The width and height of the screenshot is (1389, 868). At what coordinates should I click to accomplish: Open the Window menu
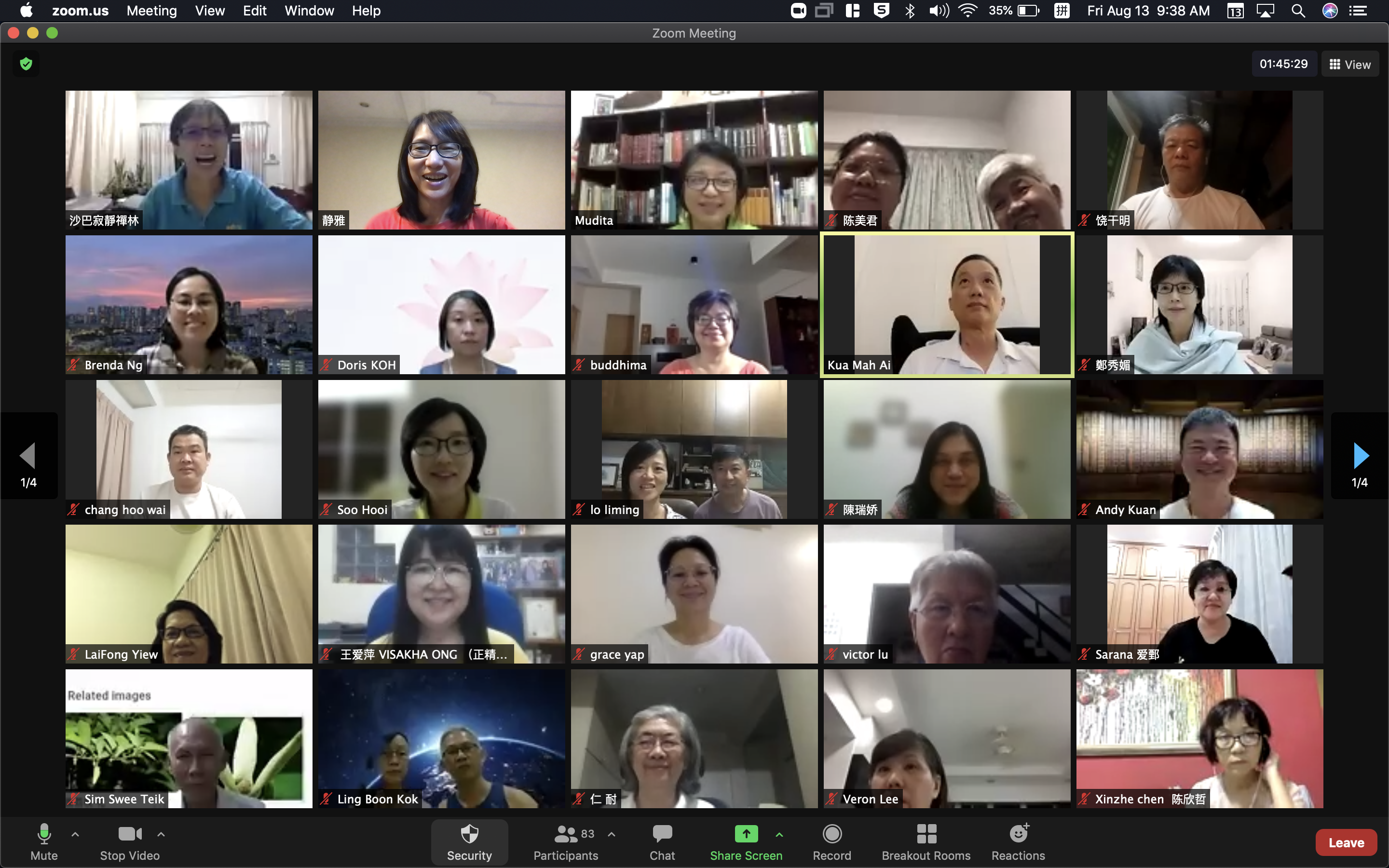click(x=309, y=10)
